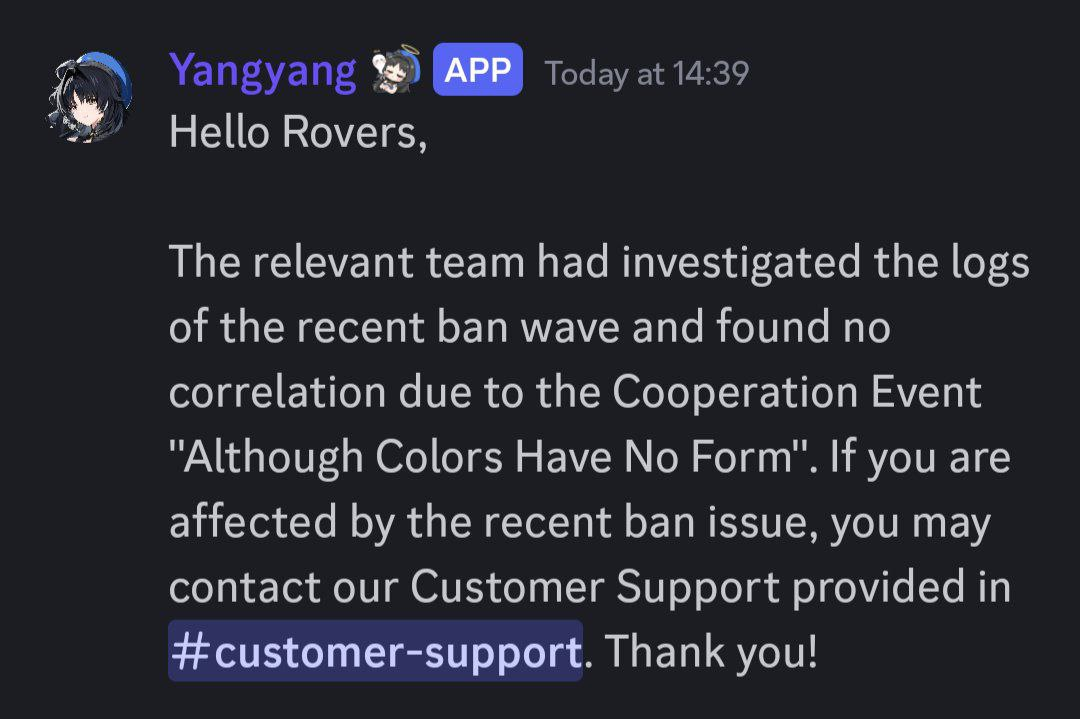Click the word correlation in the message
Viewport: 1080px width, 719px height.
278,393
